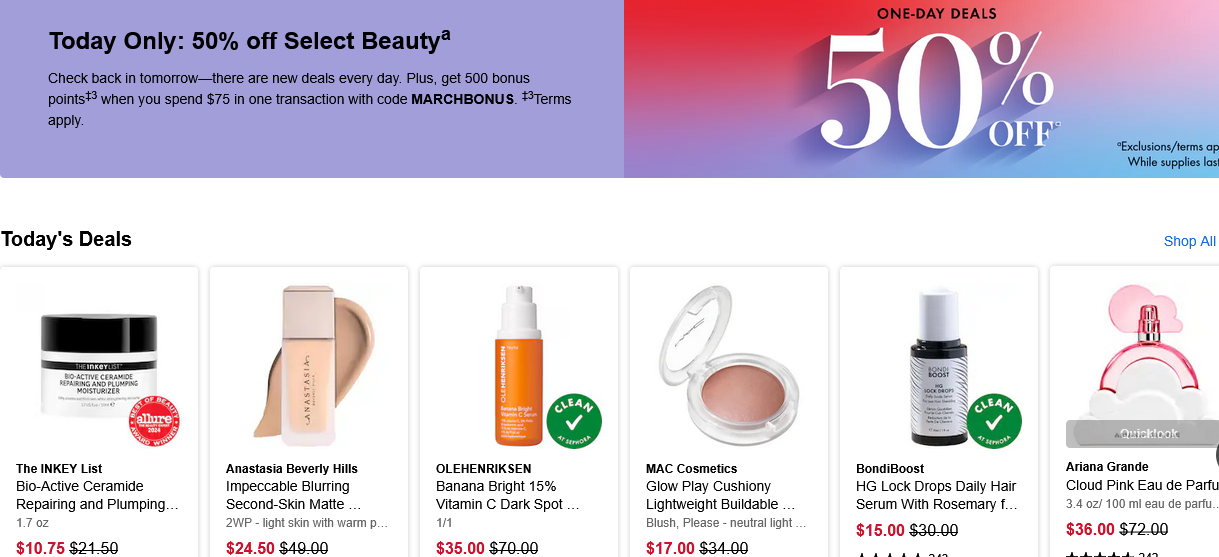
Task: Click Clean at Sephora badge on BondiBoost serum
Action: coord(993,422)
